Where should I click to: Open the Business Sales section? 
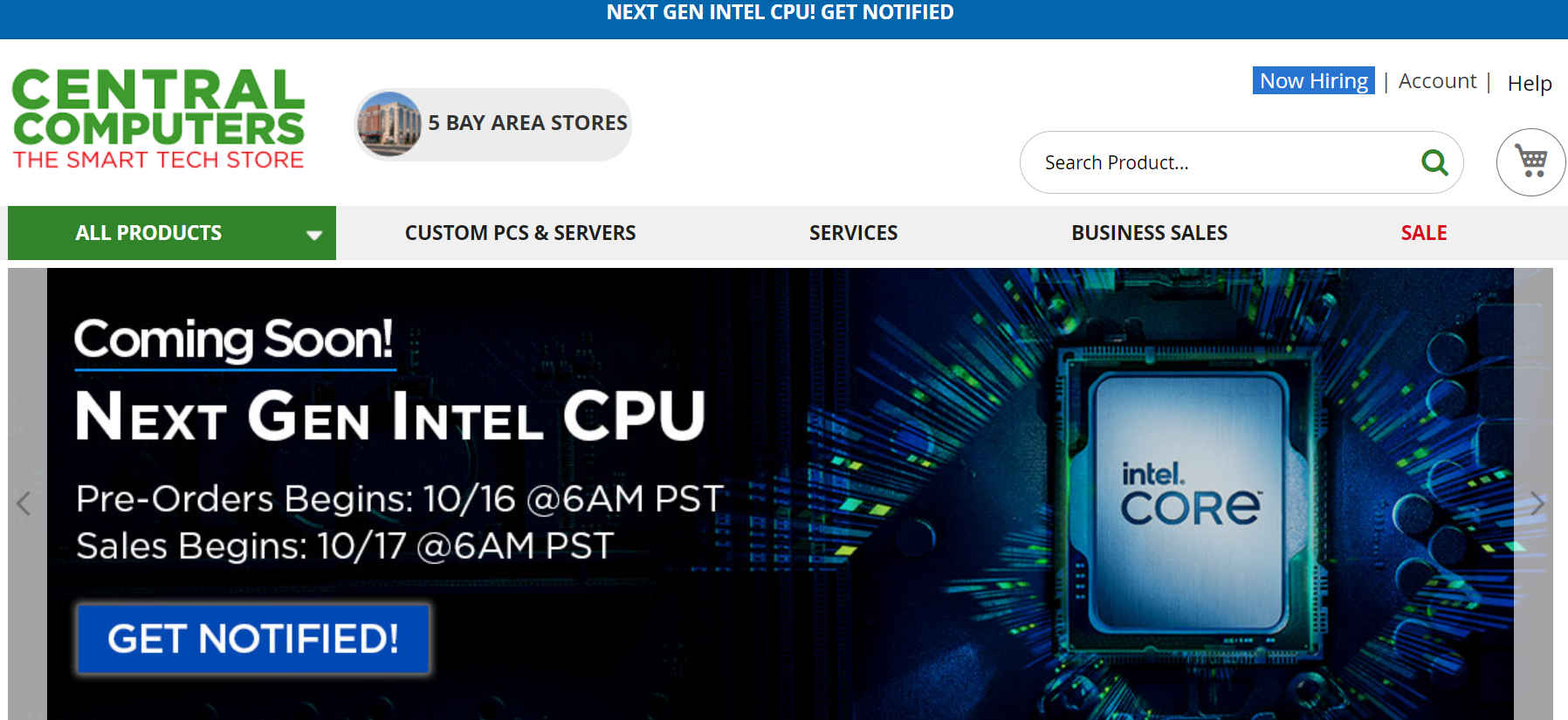(x=1149, y=233)
